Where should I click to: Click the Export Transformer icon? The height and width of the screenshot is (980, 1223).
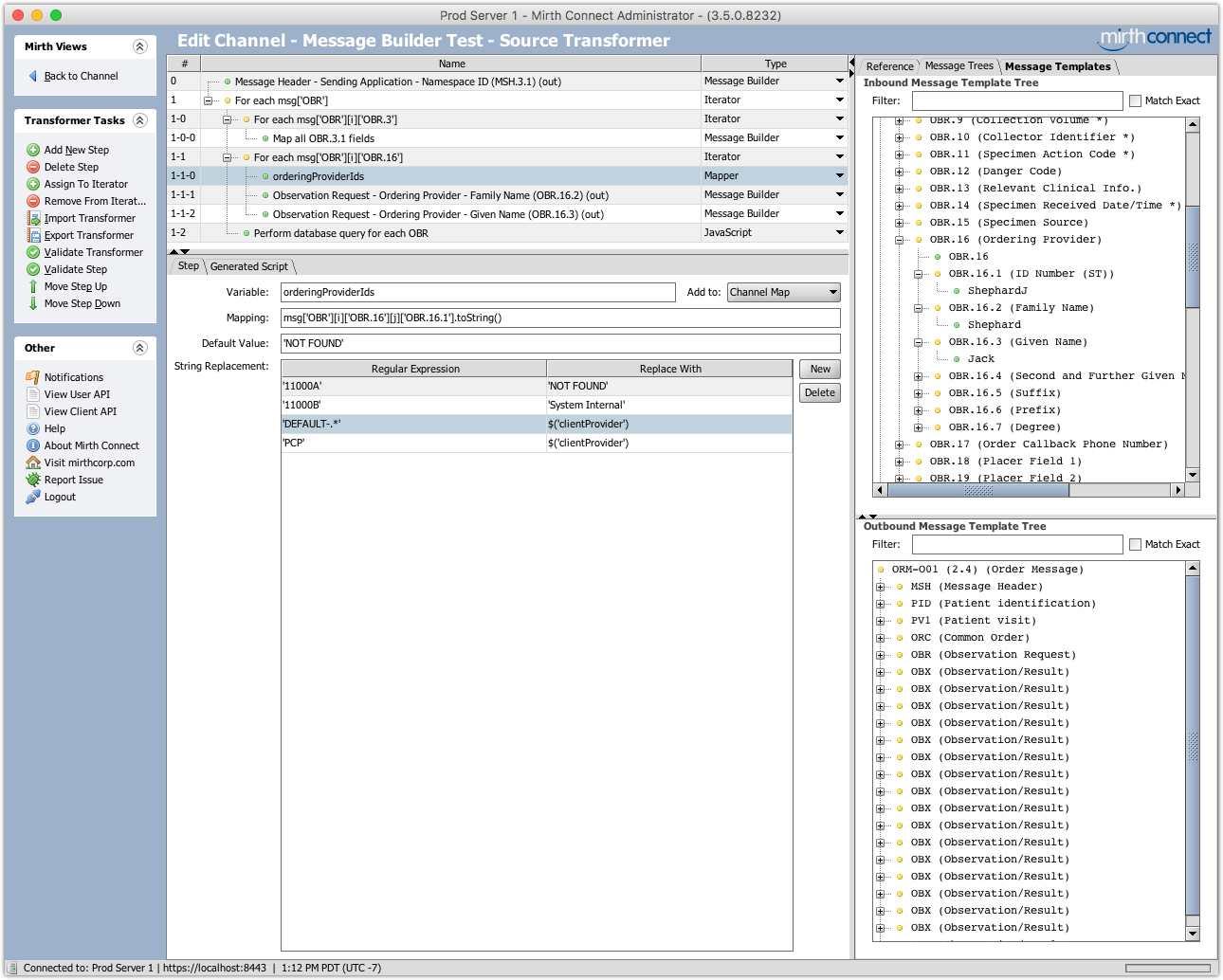pos(33,235)
